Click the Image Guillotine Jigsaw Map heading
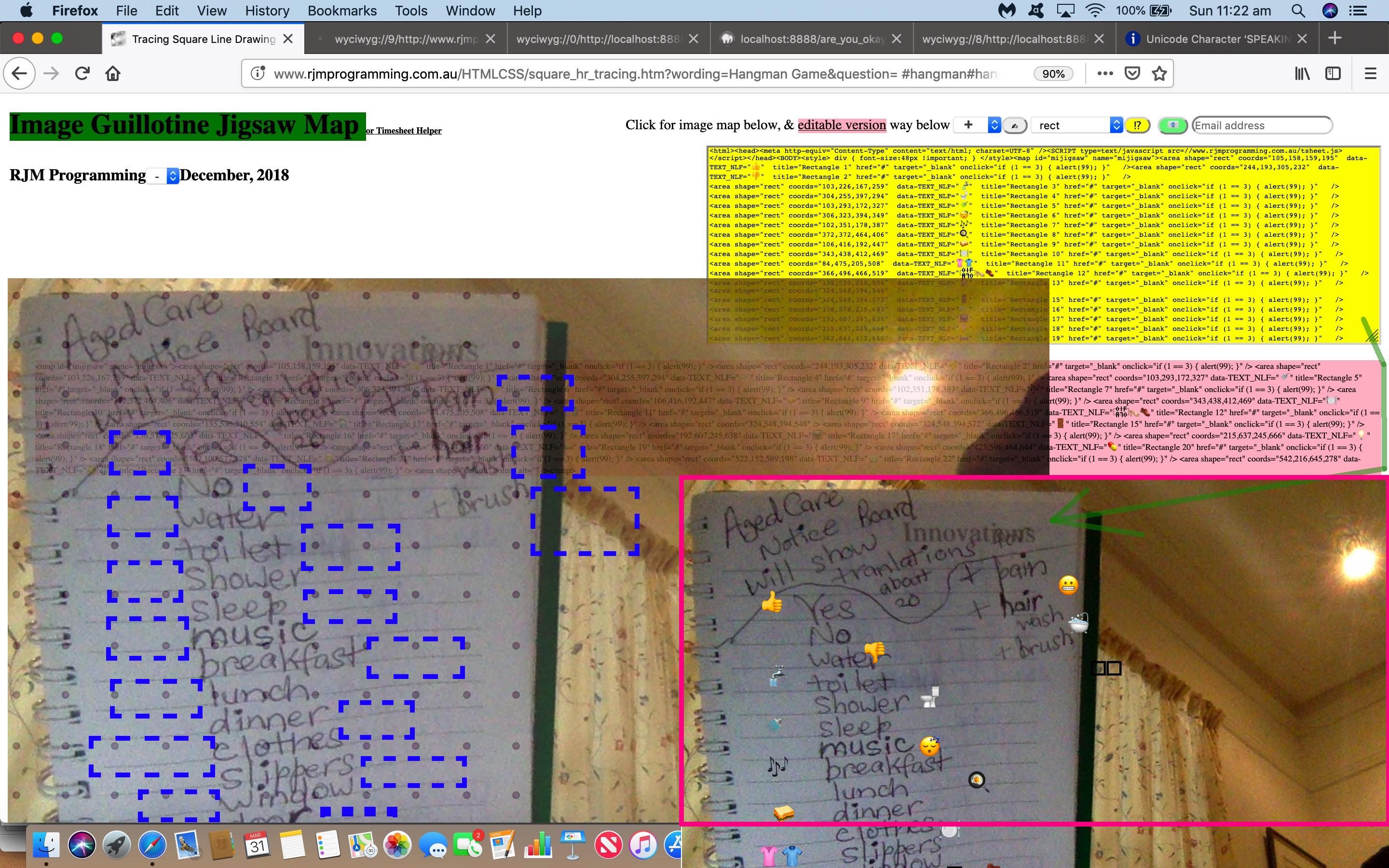1389x868 pixels. coord(187,126)
